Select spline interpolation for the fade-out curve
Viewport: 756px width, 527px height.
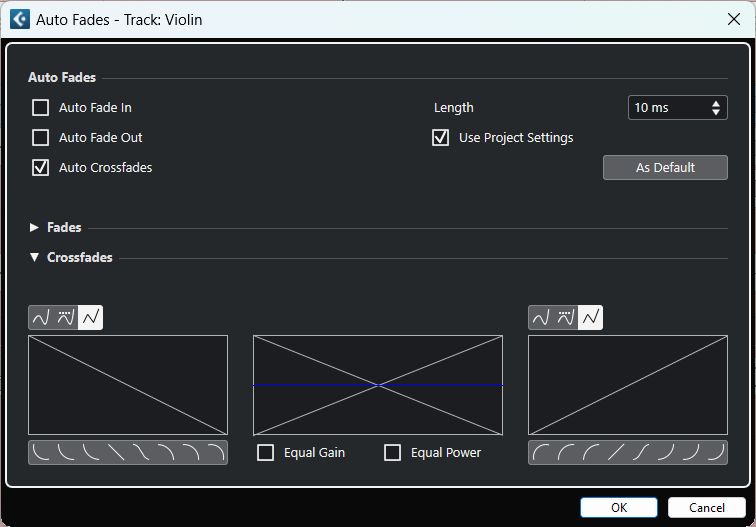[x=41, y=318]
